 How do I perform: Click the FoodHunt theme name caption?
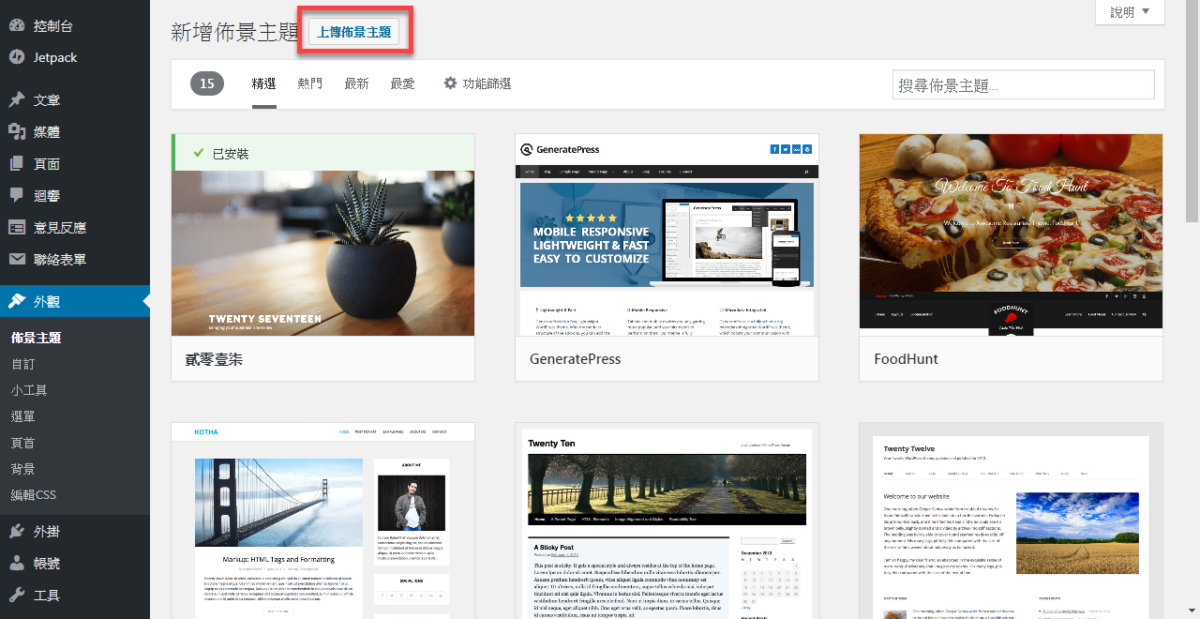tap(906, 358)
